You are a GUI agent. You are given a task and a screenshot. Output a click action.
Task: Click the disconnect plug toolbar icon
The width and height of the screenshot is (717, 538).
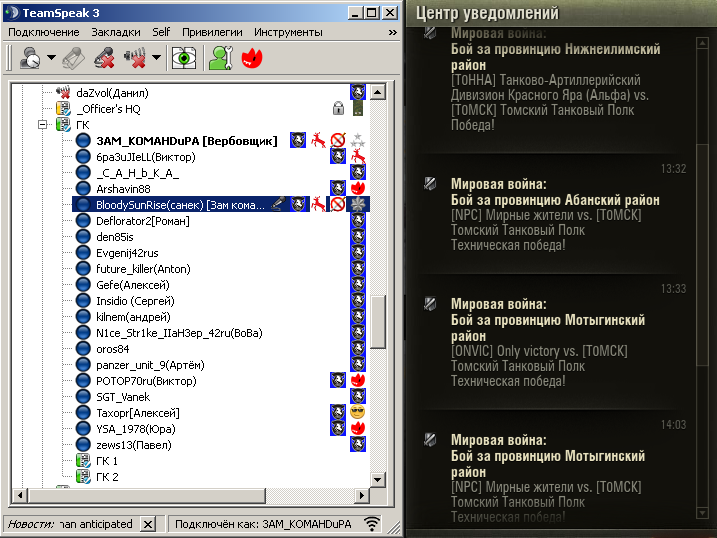click(74, 58)
